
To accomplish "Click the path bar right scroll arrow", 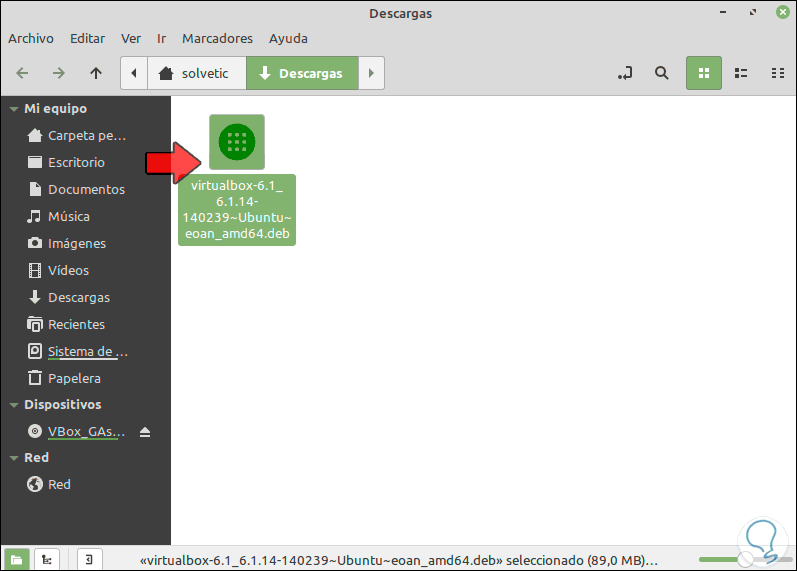I will 371,73.
